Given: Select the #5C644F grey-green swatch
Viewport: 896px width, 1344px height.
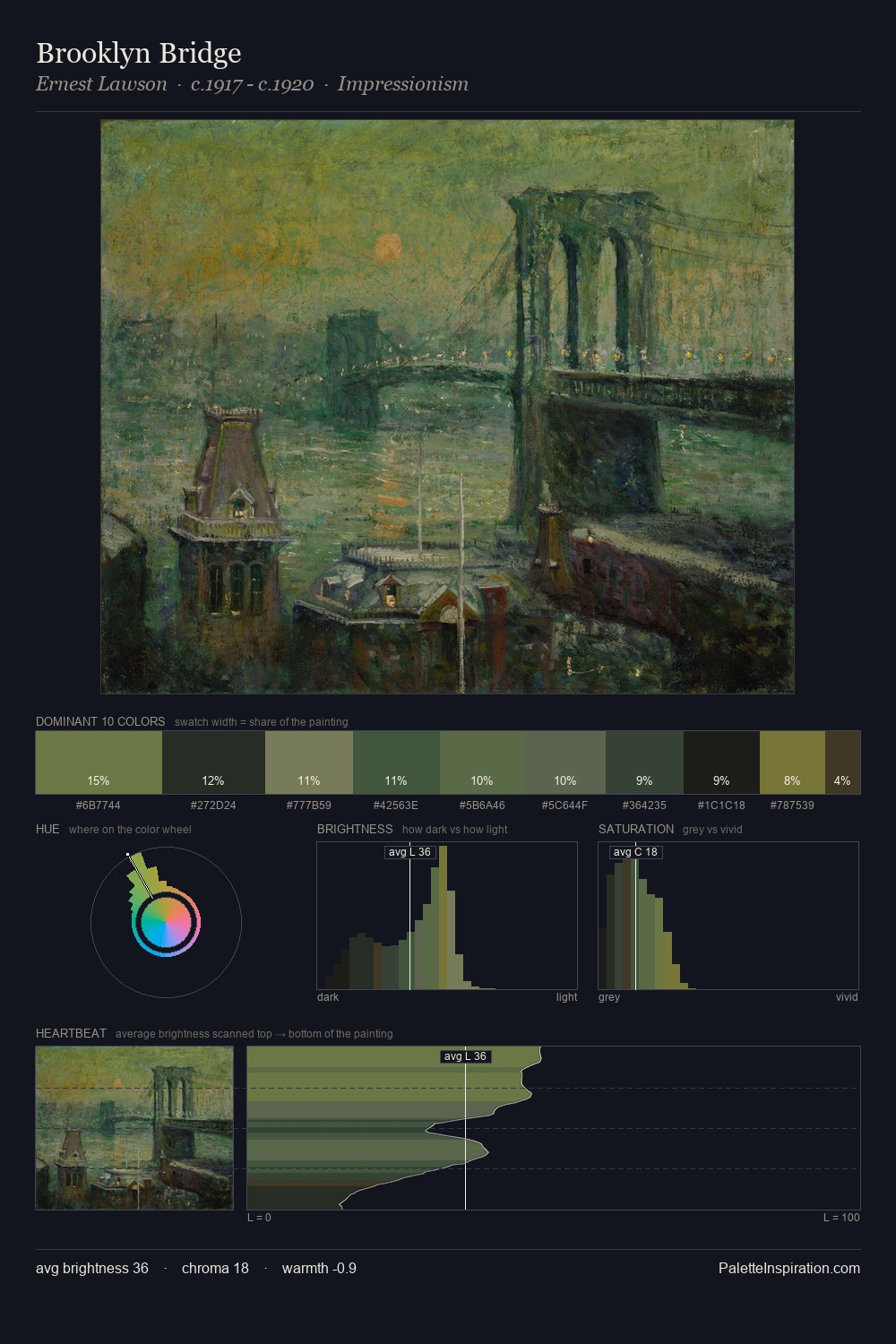Looking at the screenshot, I should pyautogui.click(x=565, y=762).
